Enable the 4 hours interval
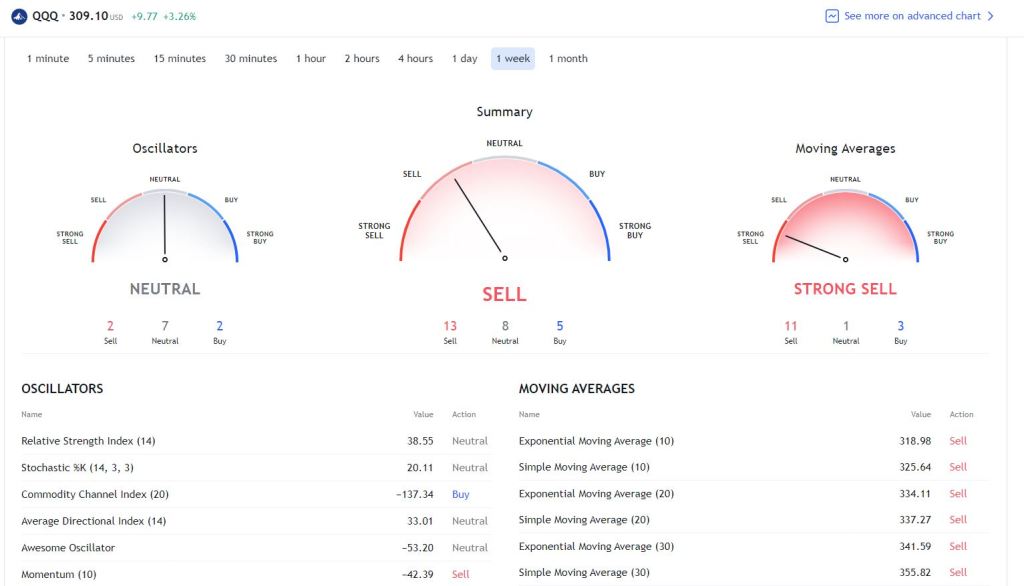Viewport: 1024px width, 586px height. point(414,58)
